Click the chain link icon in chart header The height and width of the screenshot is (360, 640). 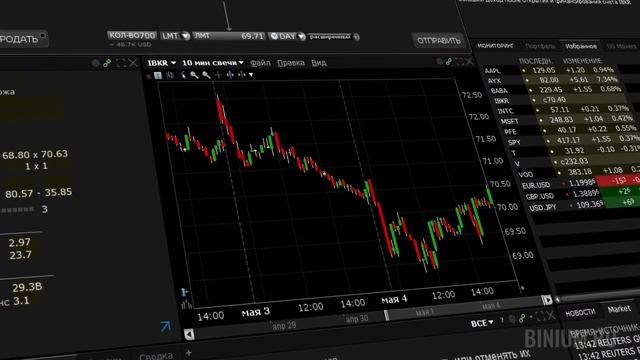449,62
